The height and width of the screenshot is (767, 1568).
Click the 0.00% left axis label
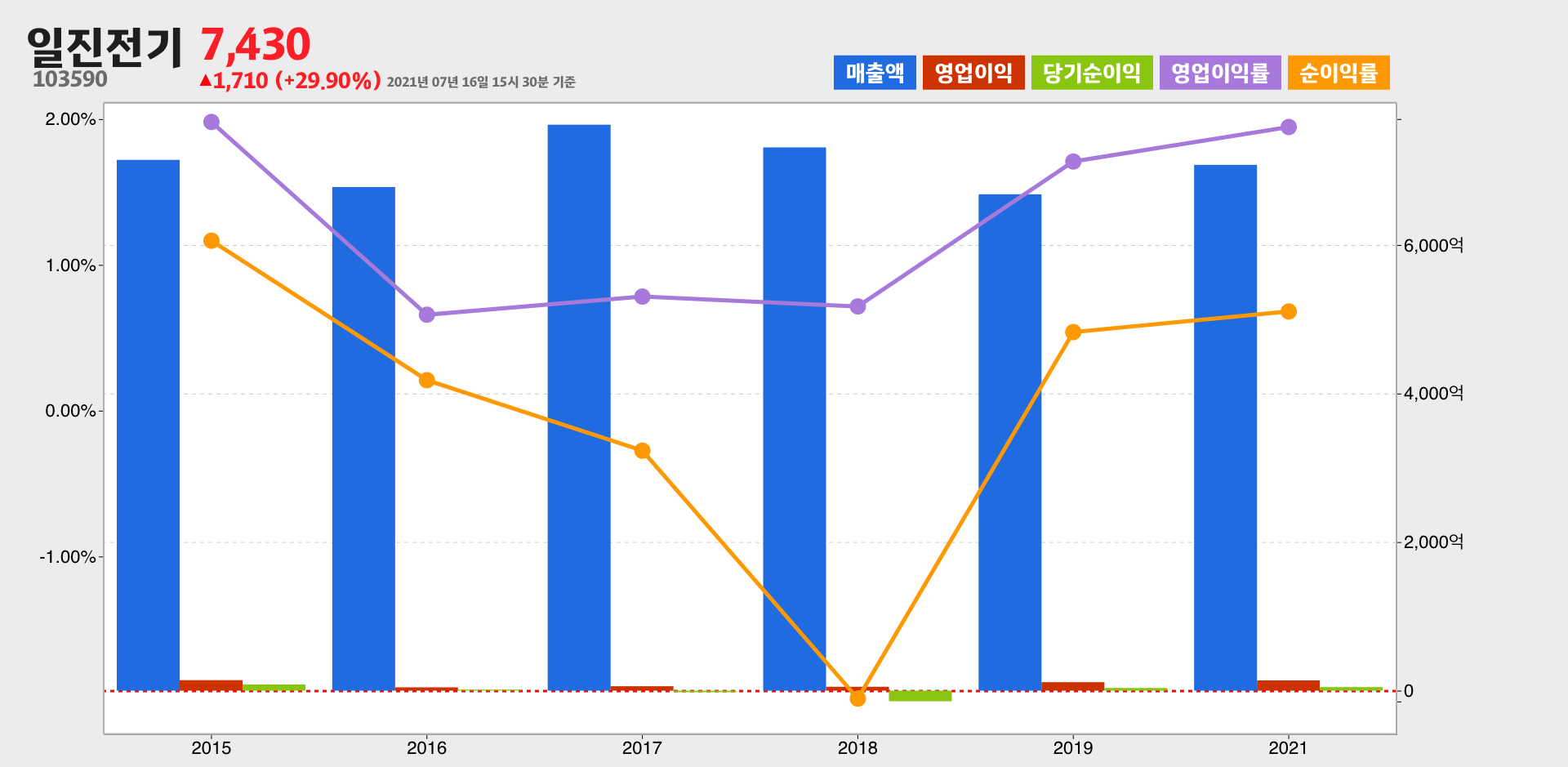(70, 411)
